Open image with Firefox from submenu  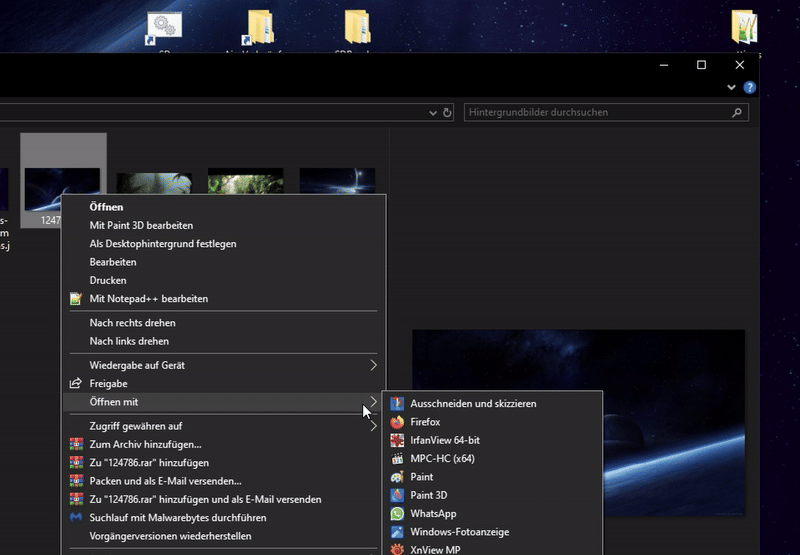(425, 422)
